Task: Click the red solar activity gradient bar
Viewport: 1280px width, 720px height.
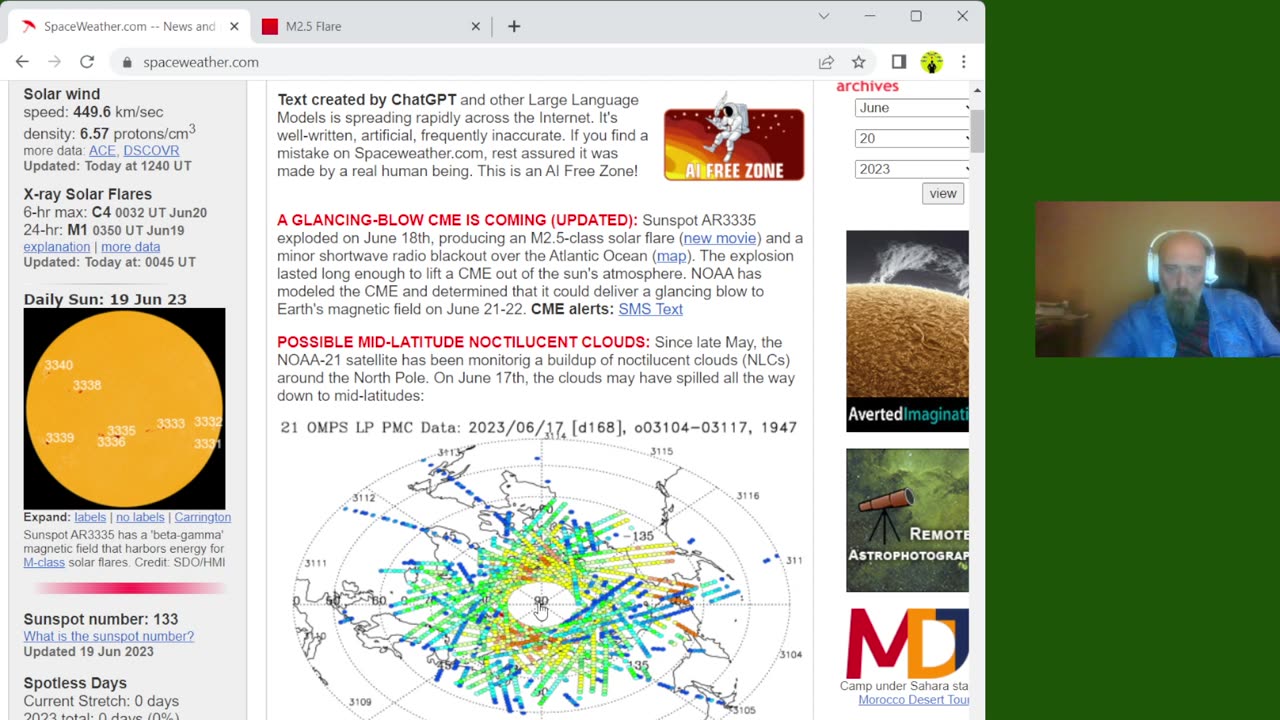Action: (x=128, y=589)
